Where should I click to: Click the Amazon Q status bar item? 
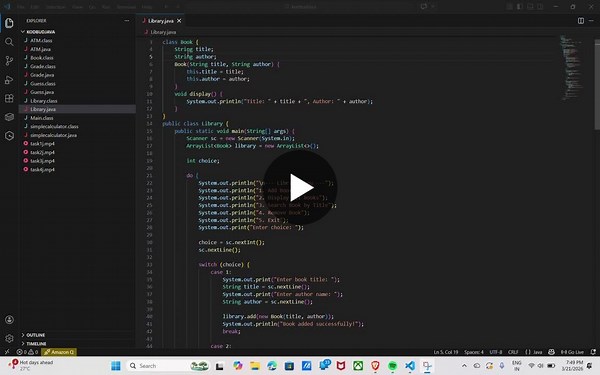[59, 352]
